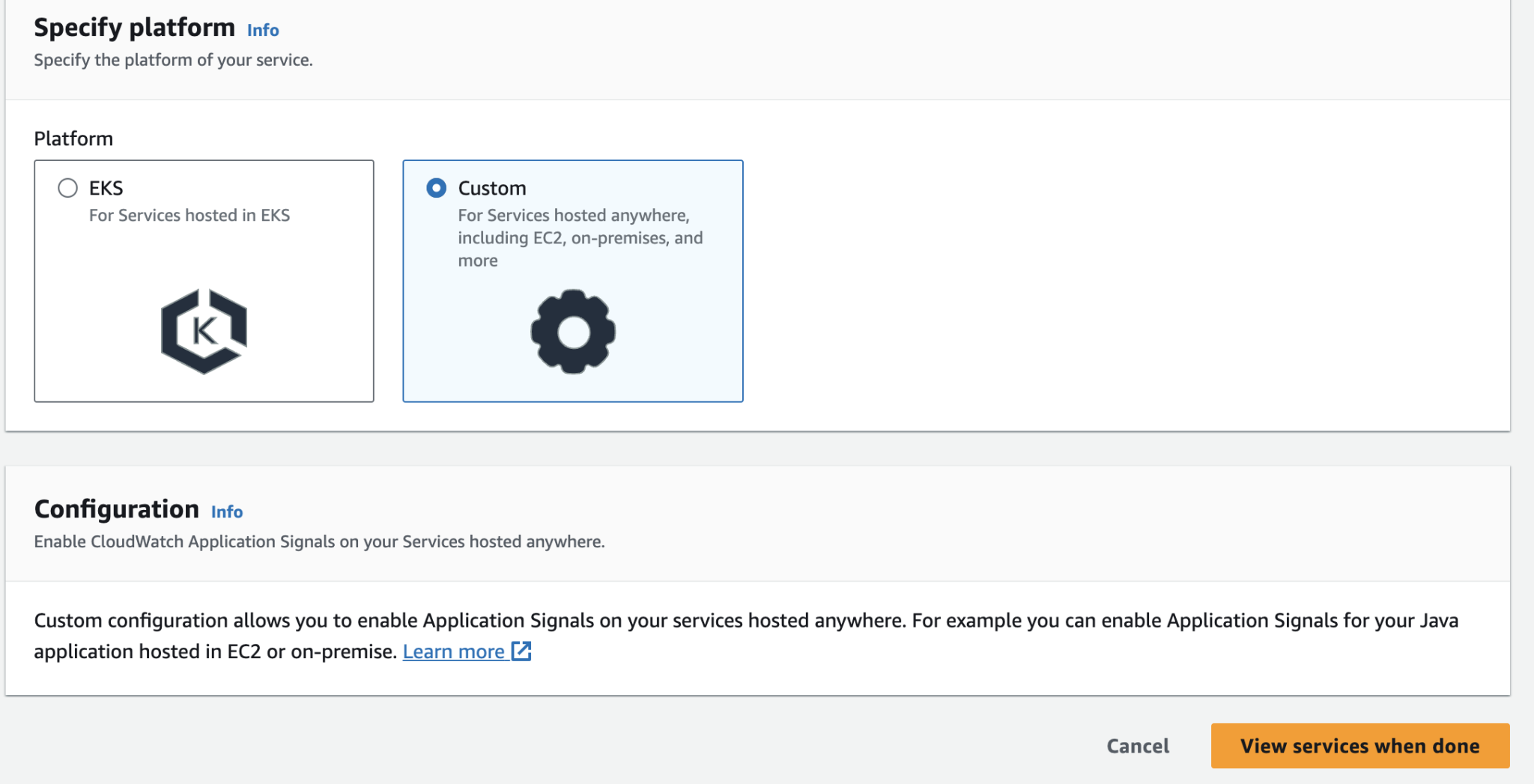Select the Custom radio button

click(437, 188)
